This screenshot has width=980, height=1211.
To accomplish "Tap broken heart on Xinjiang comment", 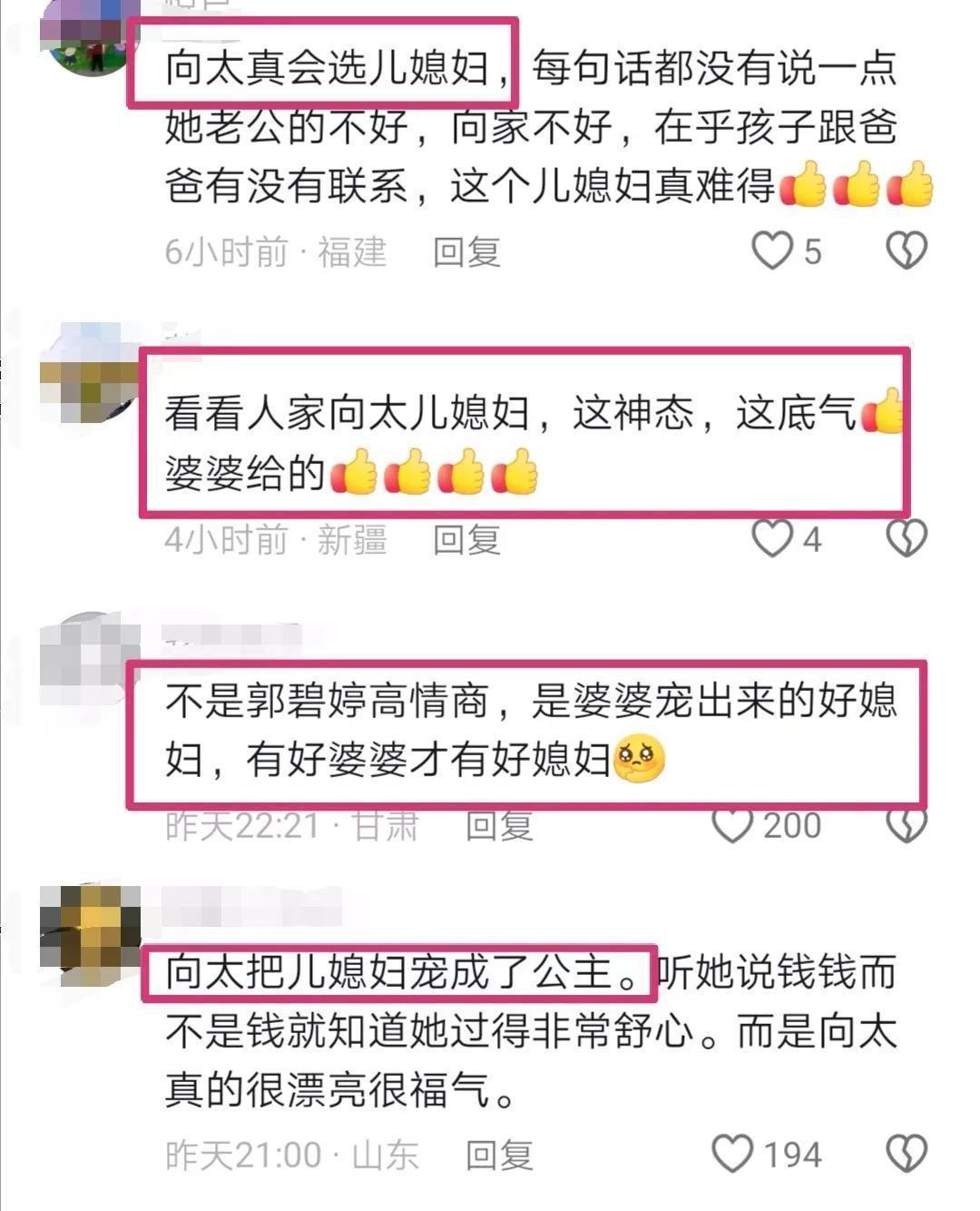I will [906, 538].
